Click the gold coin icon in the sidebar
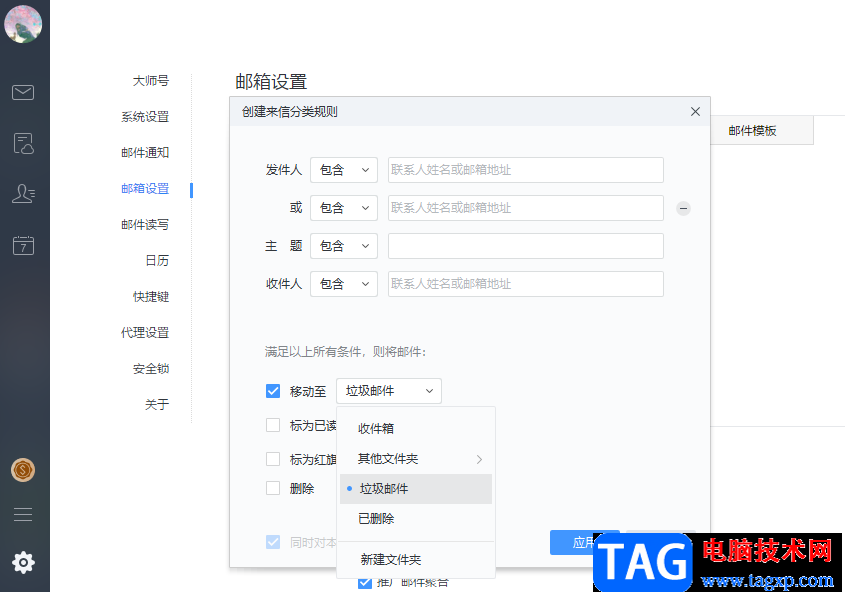Screen dimensions: 845x592 [x=23, y=470]
